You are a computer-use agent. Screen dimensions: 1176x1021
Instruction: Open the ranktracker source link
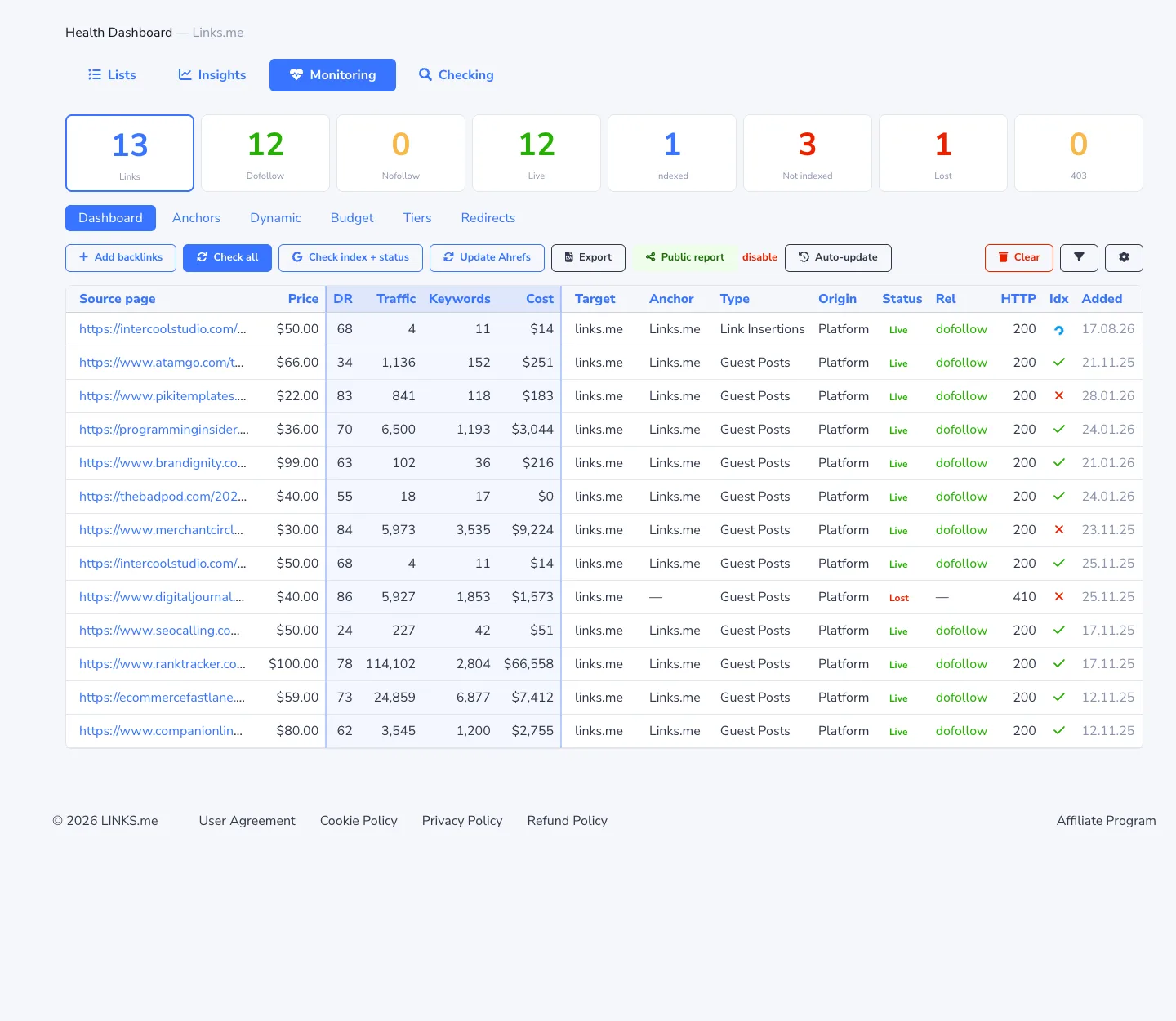(163, 663)
